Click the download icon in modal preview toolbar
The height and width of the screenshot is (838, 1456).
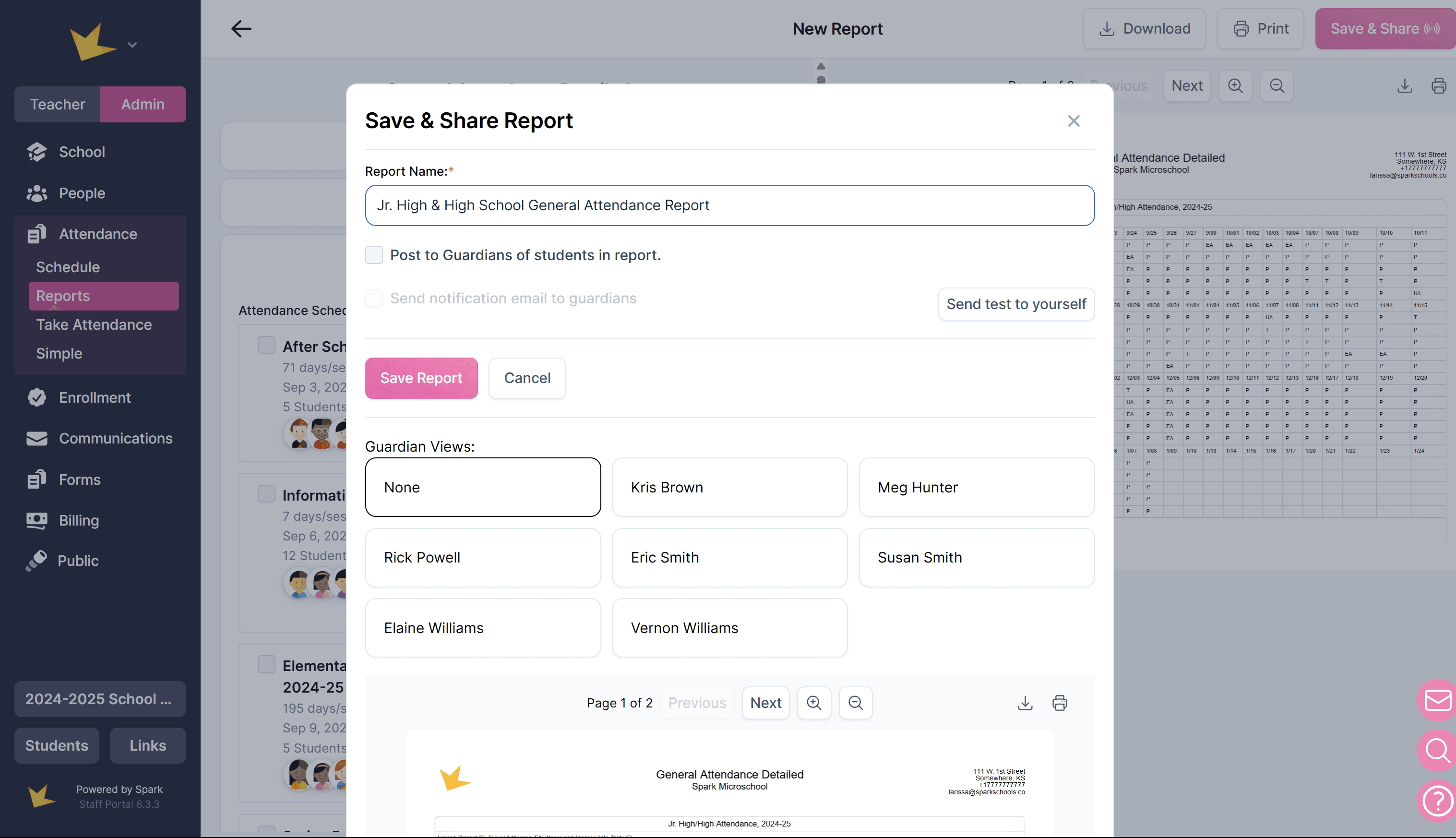tap(1025, 703)
